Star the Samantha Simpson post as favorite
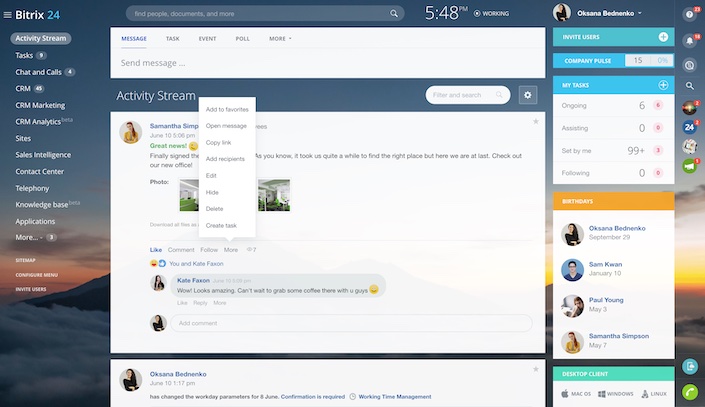Screen dimensions: 705x407 click(536, 121)
